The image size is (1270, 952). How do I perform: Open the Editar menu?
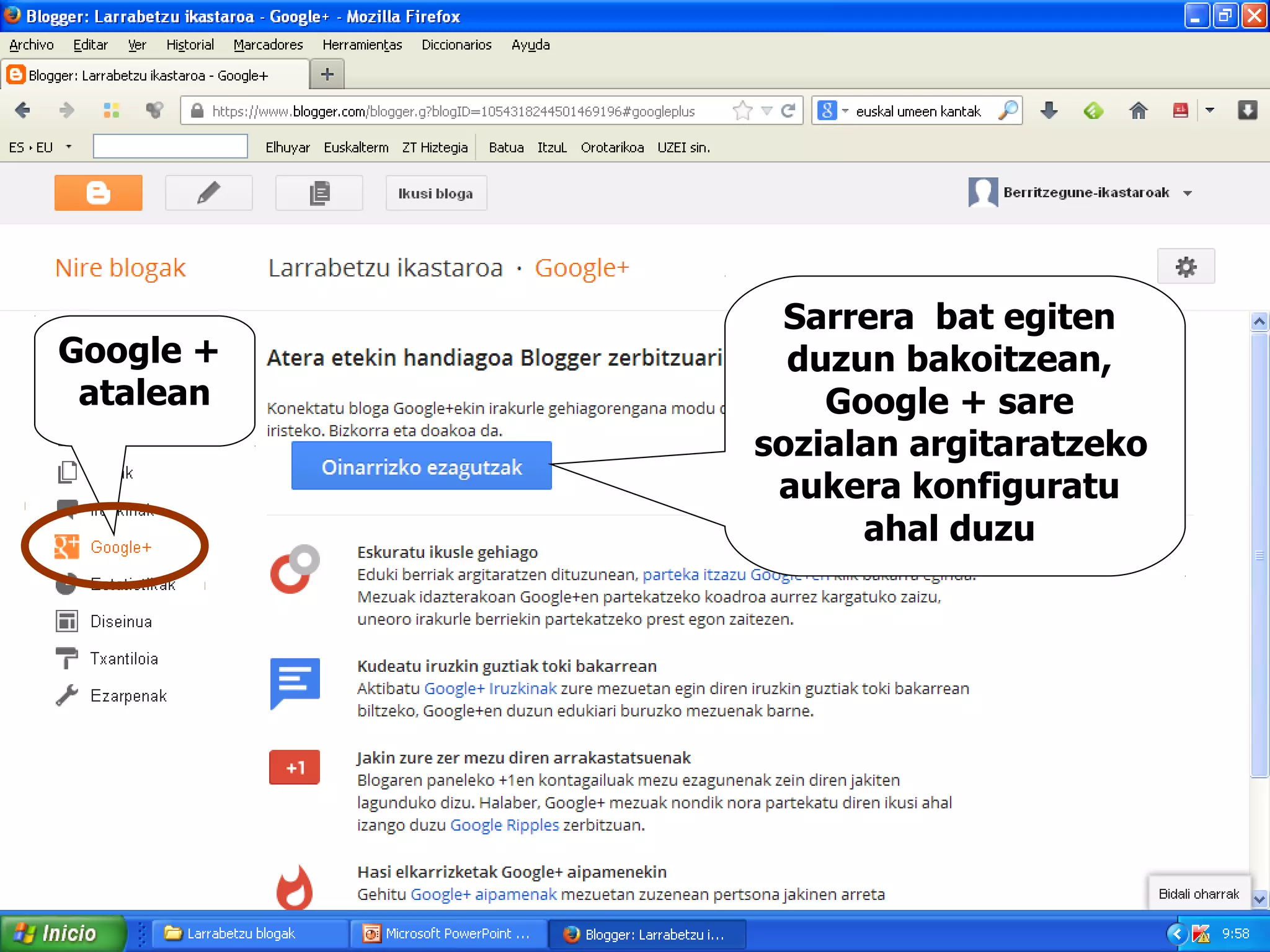[91, 45]
